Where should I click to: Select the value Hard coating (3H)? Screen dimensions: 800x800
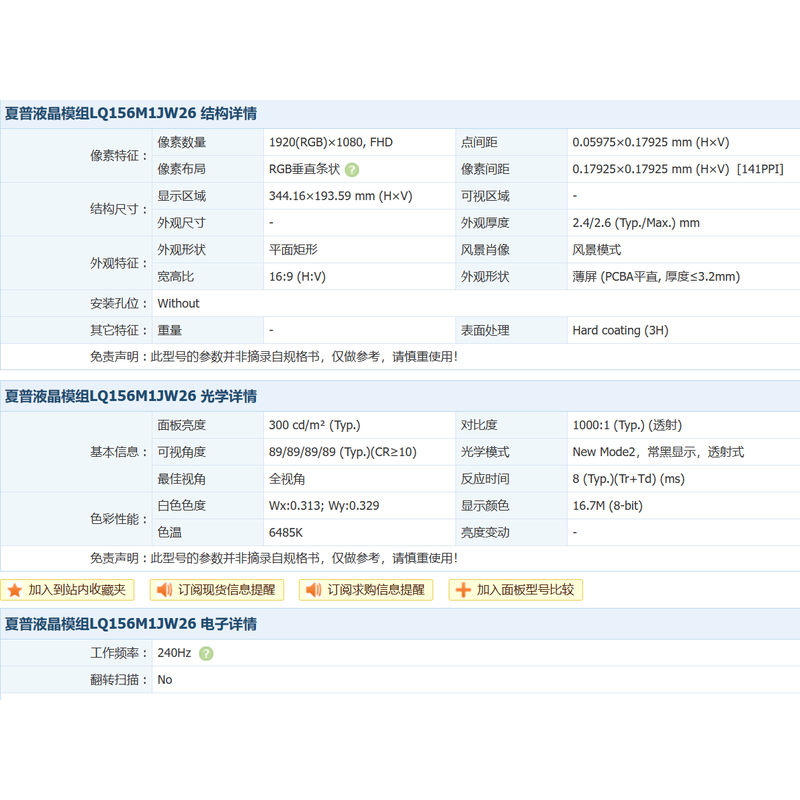click(620, 331)
